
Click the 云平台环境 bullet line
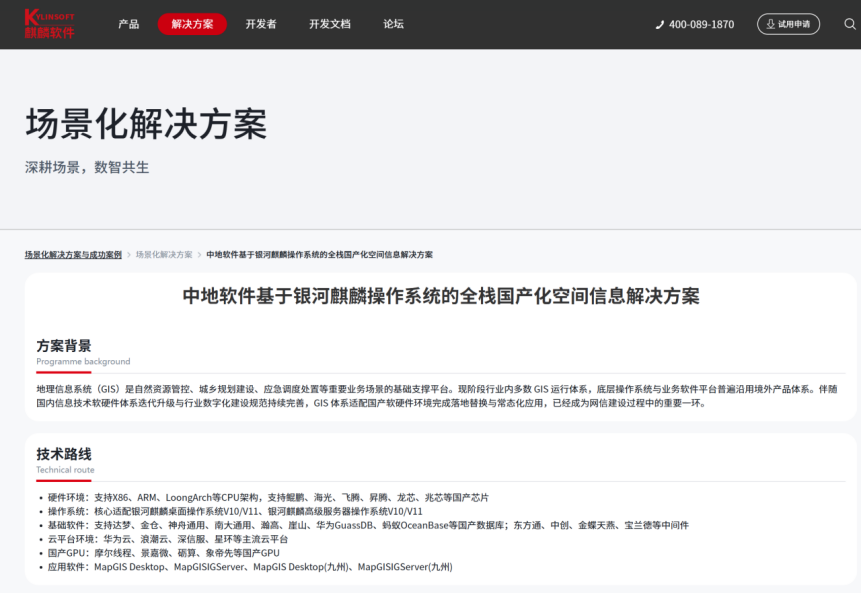click(x=168, y=539)
